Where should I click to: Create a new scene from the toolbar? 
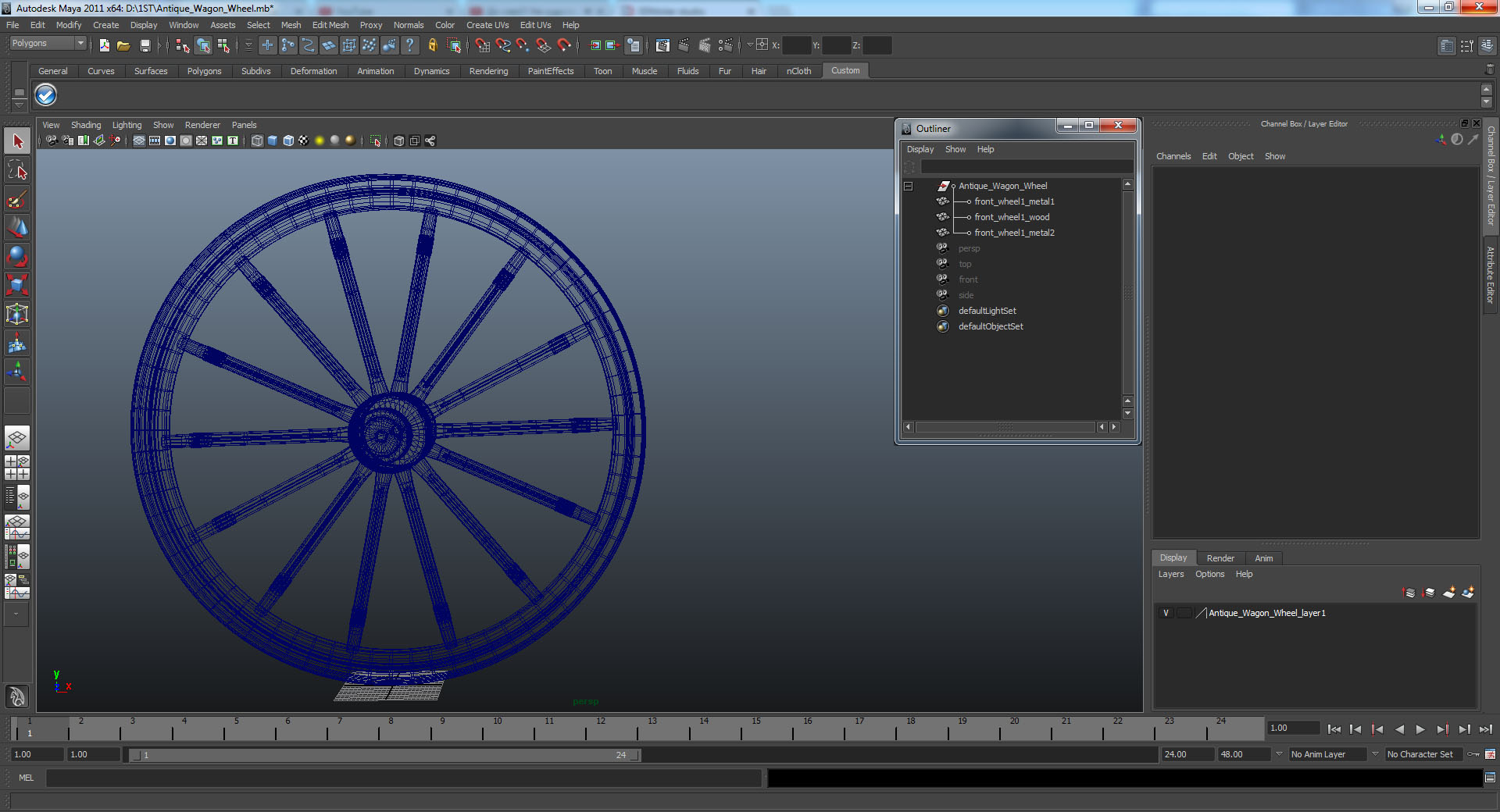104,45
